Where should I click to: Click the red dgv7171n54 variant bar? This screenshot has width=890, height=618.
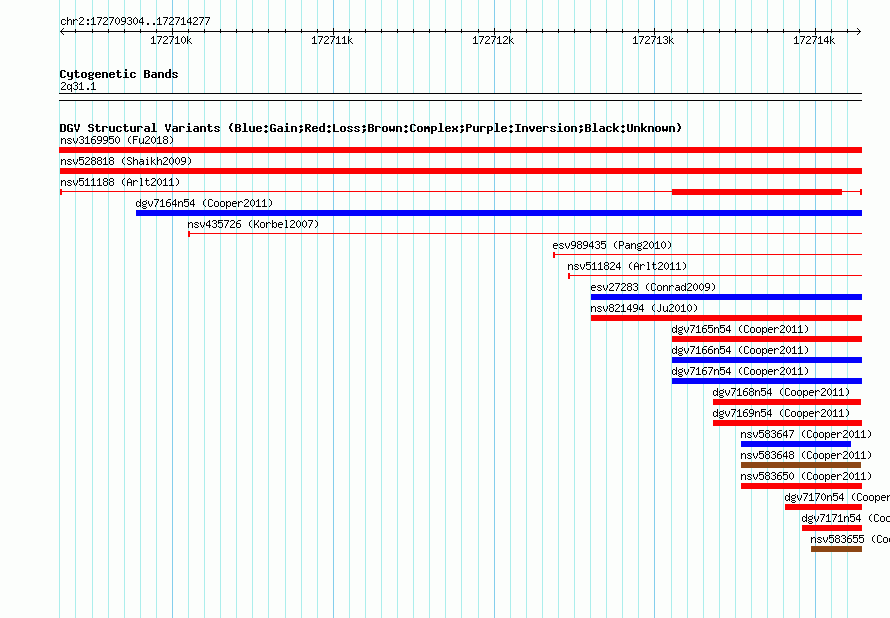tap(832, 528)
